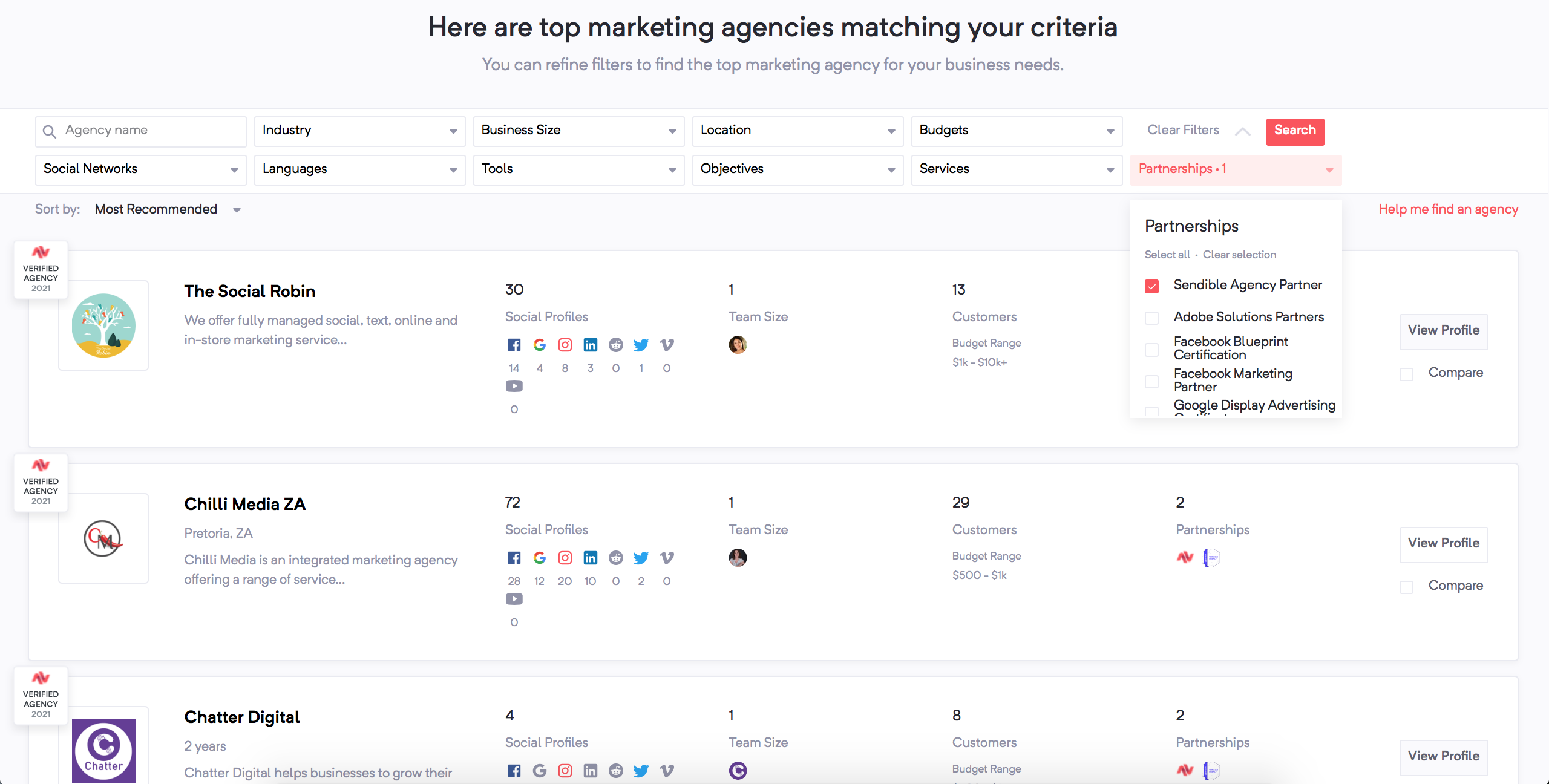Click the Facebook icon for Chatter Digital

pyautogui.click(x=514, y=771)
